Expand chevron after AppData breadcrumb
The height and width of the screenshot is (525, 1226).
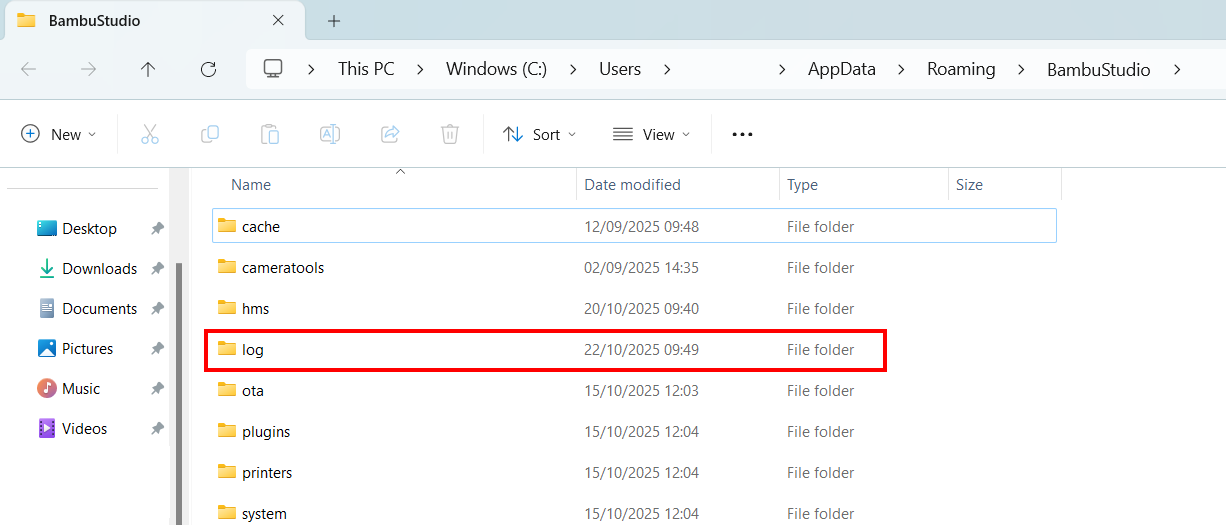(902, 69)
